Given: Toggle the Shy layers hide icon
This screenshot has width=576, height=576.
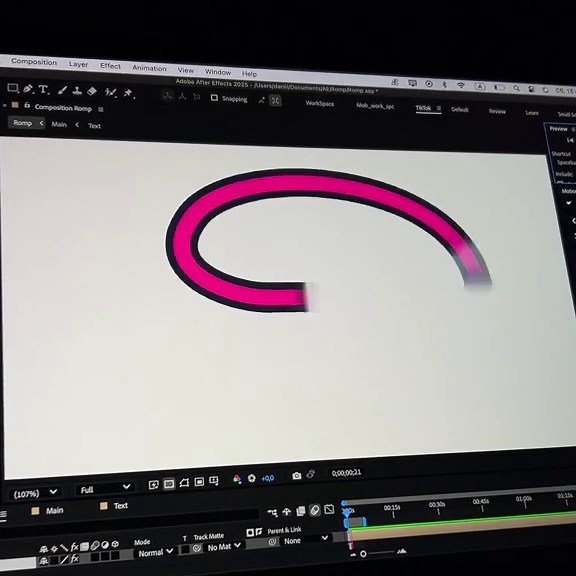Looking at the screenshot, I should [x=287, y=511].
